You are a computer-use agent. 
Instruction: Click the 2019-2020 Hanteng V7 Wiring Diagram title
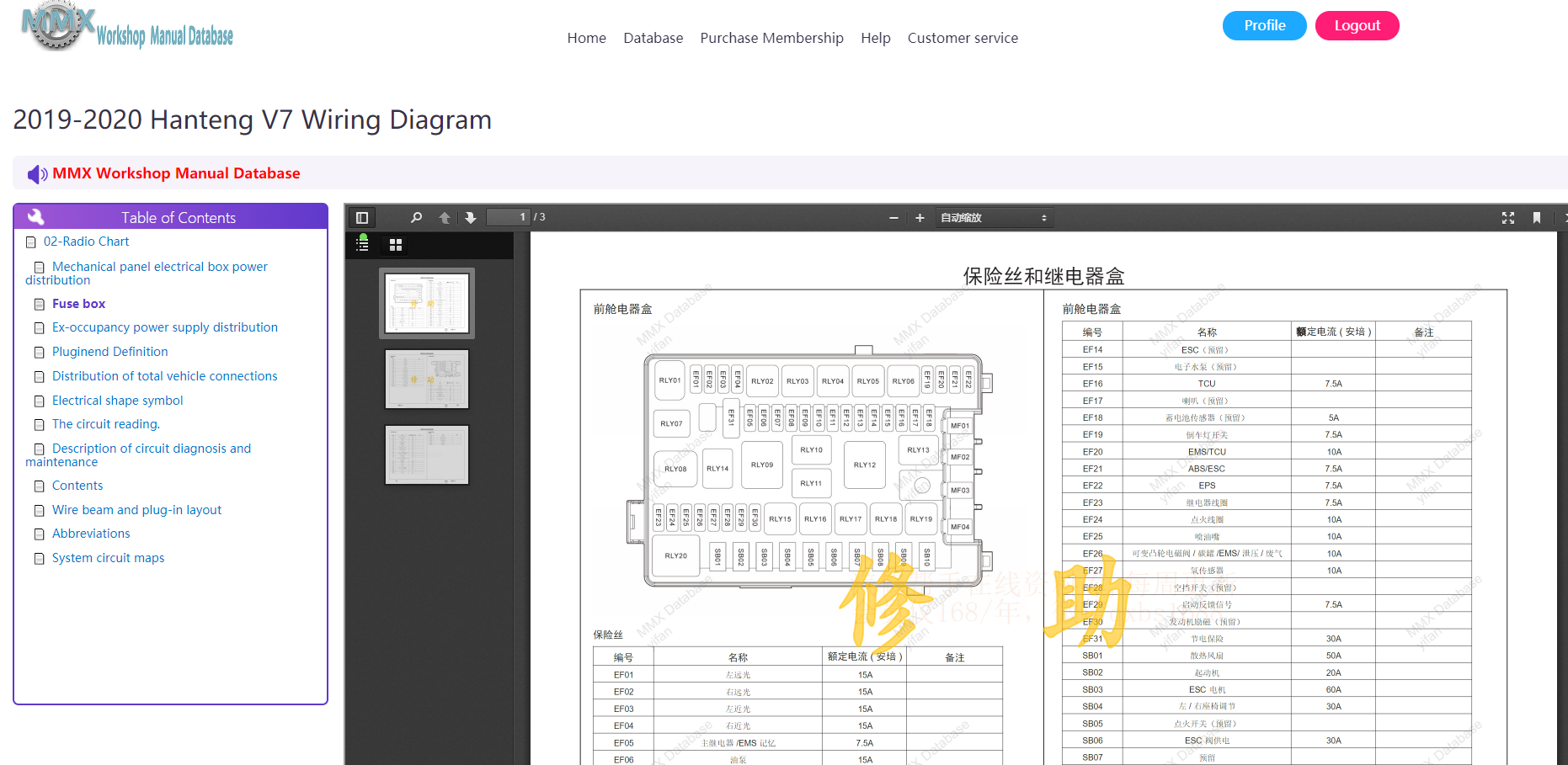coord(253,120)
